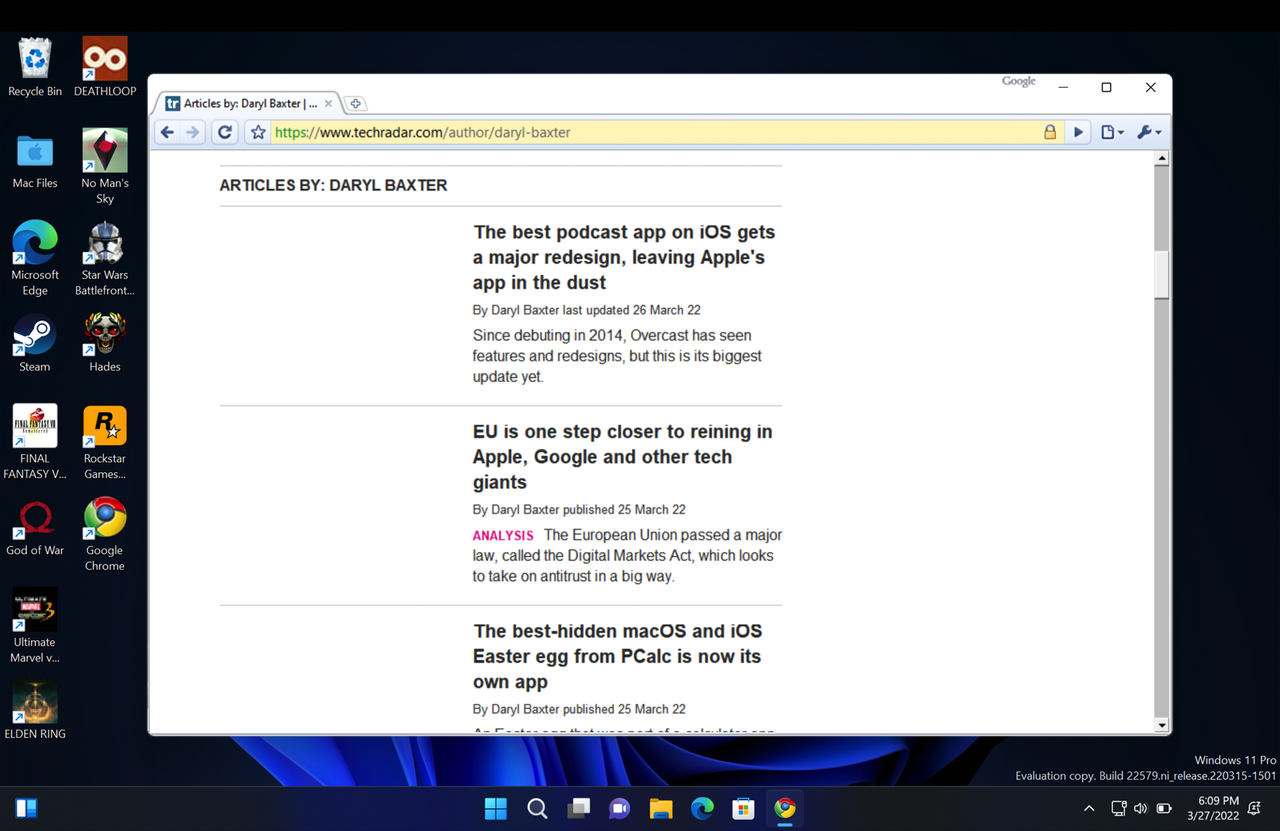This screenshot has height=831, width=1280.
Task: Close the Articles by Daryl Baxter tab
Action: tap(328, 103)
